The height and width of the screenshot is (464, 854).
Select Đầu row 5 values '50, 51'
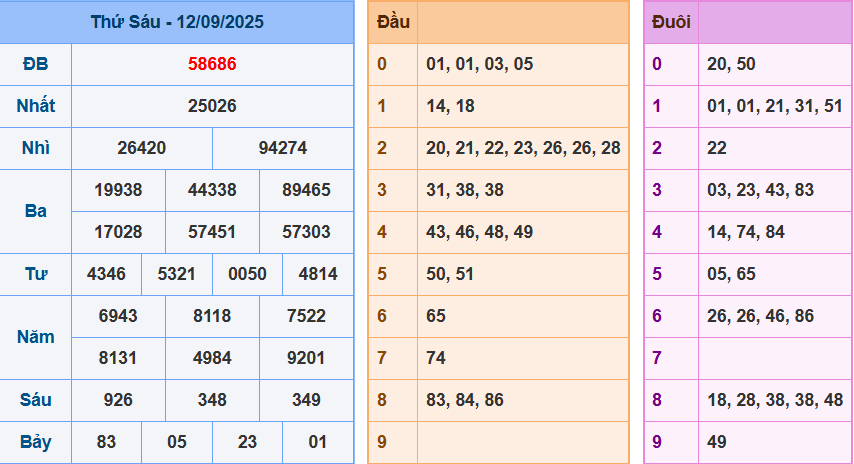point(450,273)
